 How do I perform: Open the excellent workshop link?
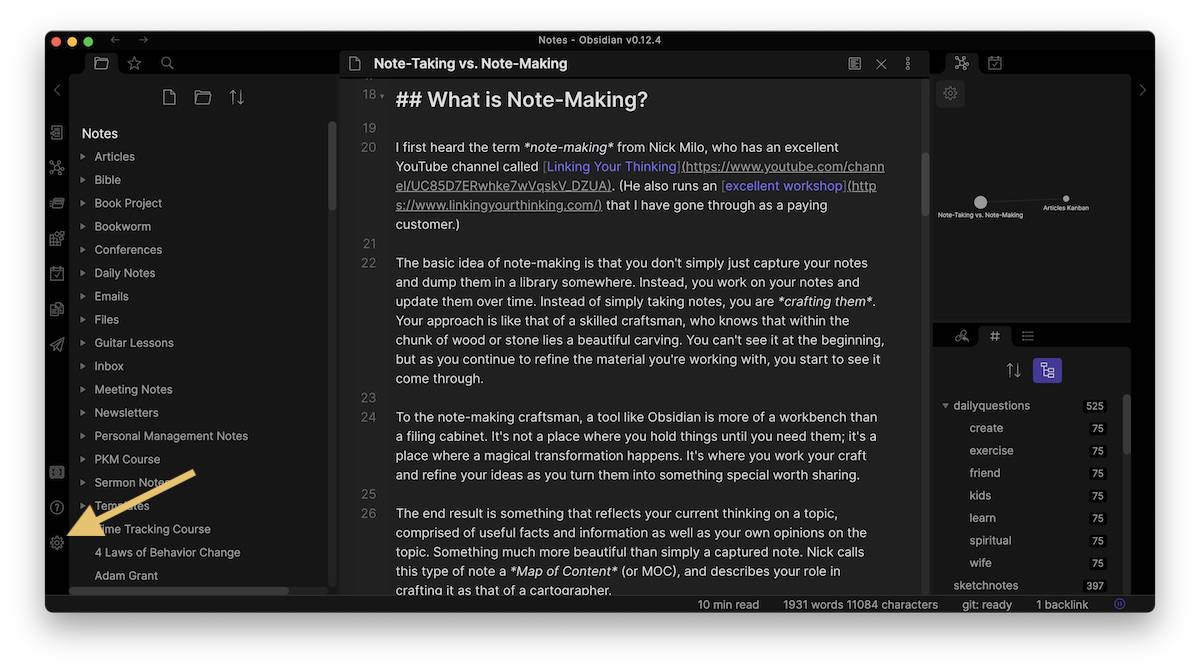click(784, 186)
